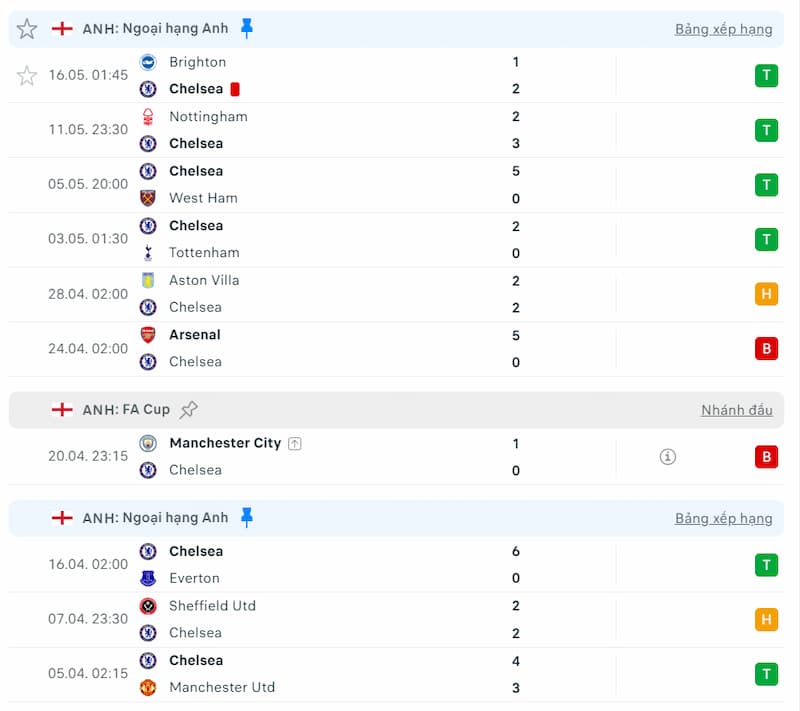Image resolution: width=800 pixels, height=711 pixels.
Task: Click the Nottingham Forest club crest
Action: [148, 116]
